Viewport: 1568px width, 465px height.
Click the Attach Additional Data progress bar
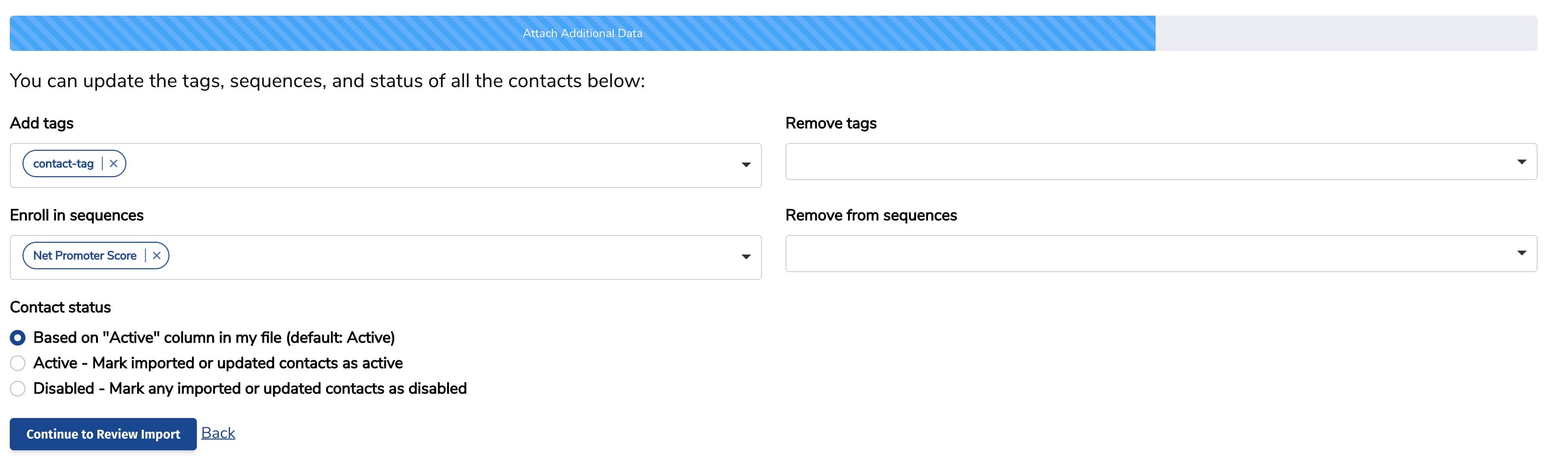[x=582, y=33]
